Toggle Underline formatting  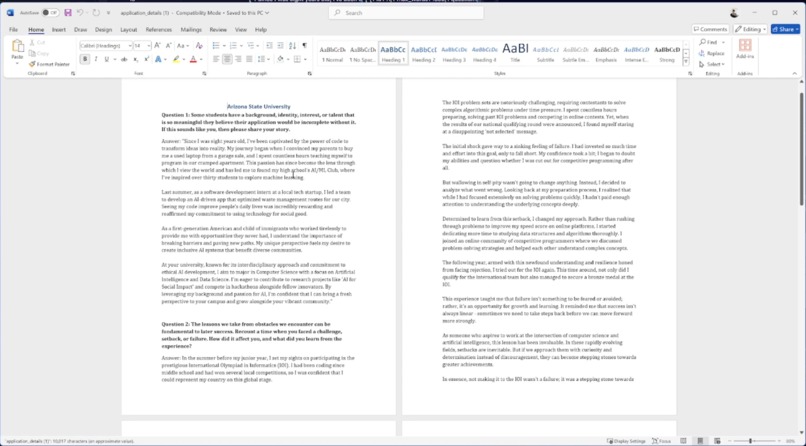[106, 60]
